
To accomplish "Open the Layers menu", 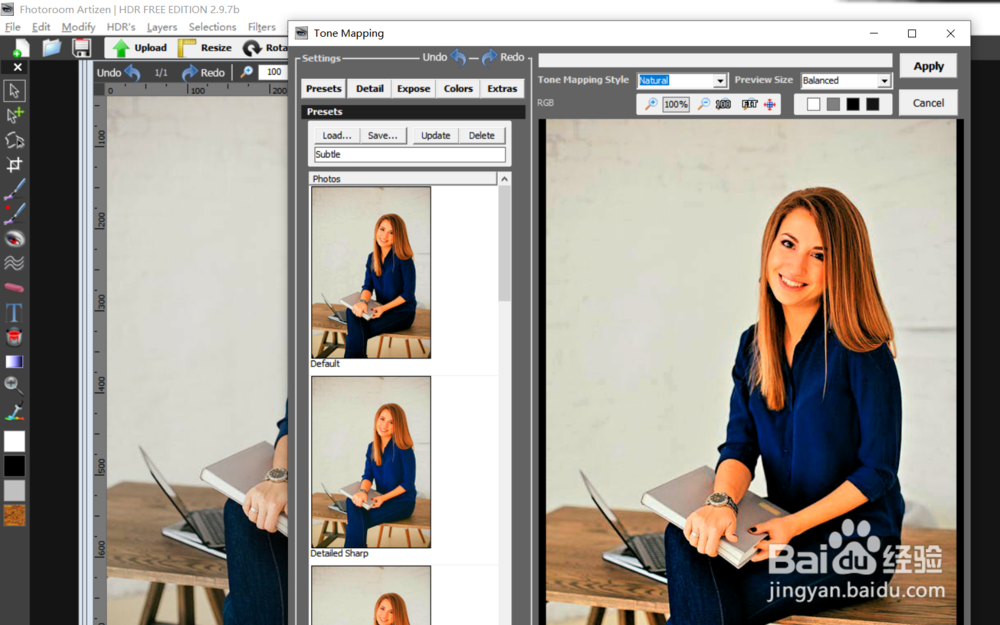I will pyautogui.click(x=162, y=27).
